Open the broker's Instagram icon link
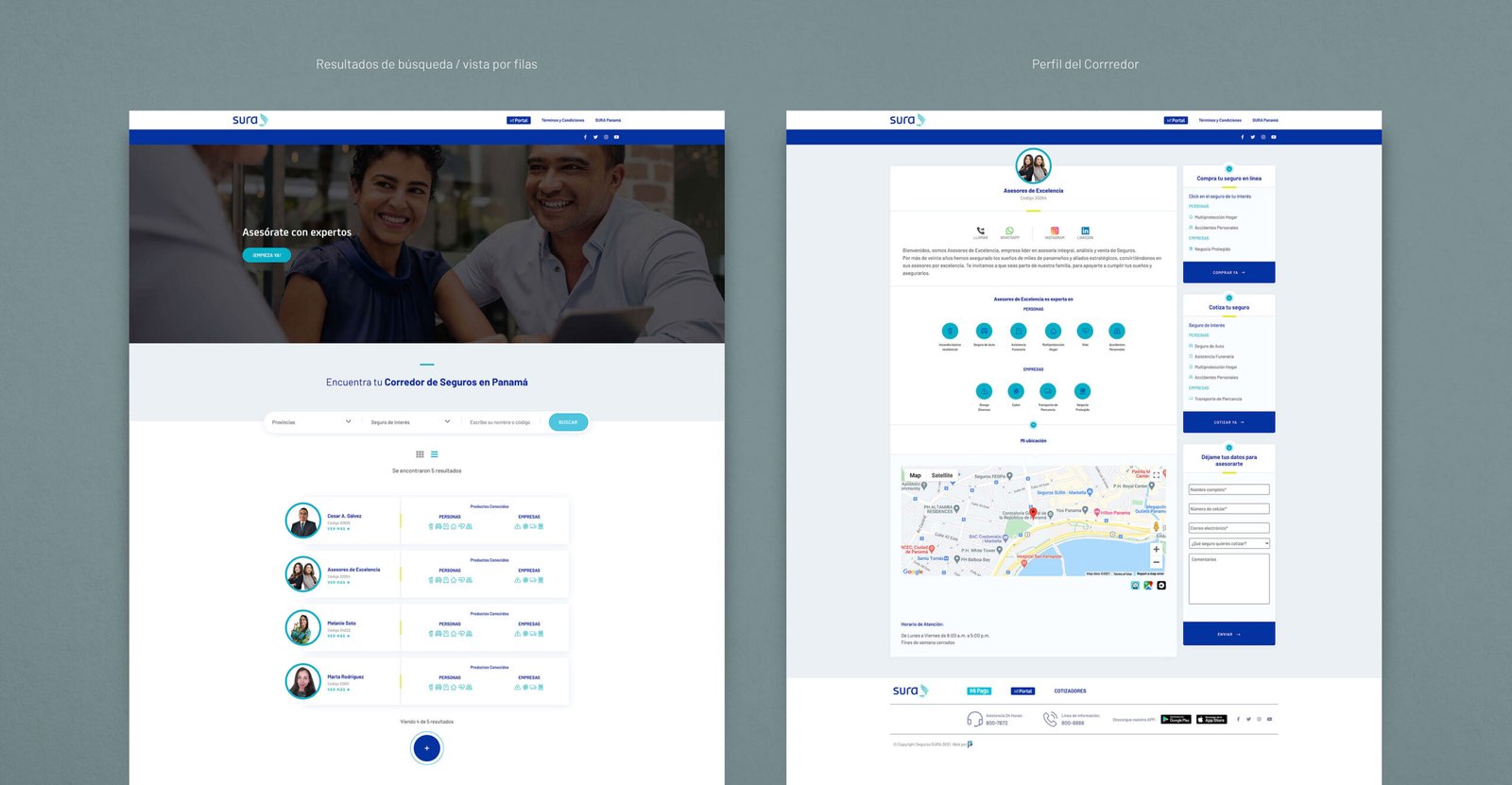Image resolution: width=1512 pixels, height=785 pixels. [x=1055, y=230]
